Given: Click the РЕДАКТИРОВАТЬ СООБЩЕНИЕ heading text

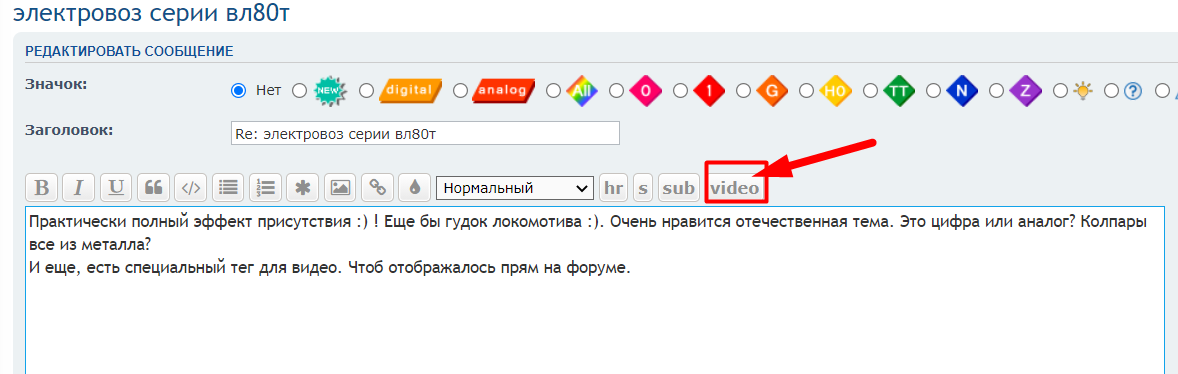Looking at the screenshot, I should tap(129, 52).
